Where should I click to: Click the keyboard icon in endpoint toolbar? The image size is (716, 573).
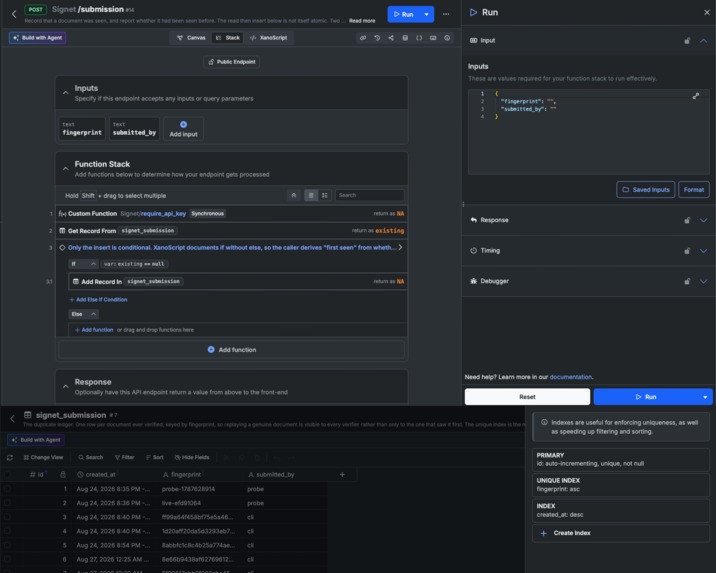pos(433,38)
